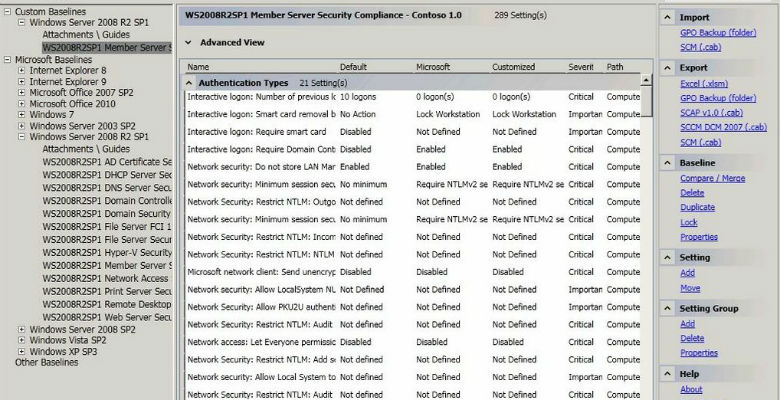Collapse the Baseline actions section
This screenshot has height=400, width=780.
[x=668, y=163]
